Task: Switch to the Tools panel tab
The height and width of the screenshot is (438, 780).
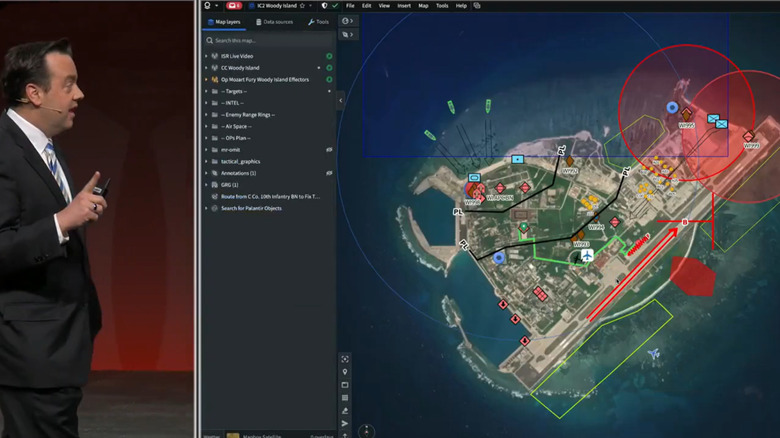Action: [x=318, y=22]
